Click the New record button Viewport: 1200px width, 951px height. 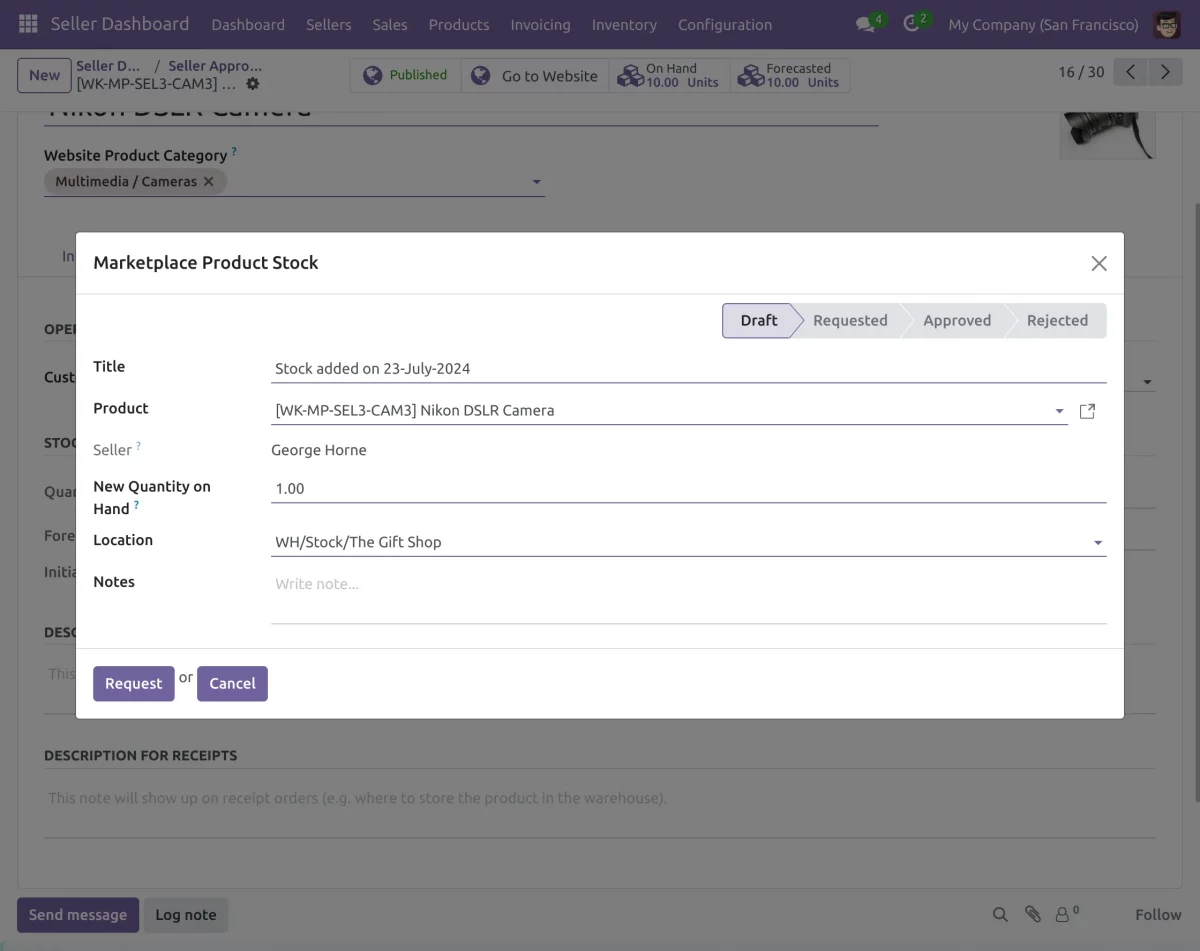[x=44, y=75]
